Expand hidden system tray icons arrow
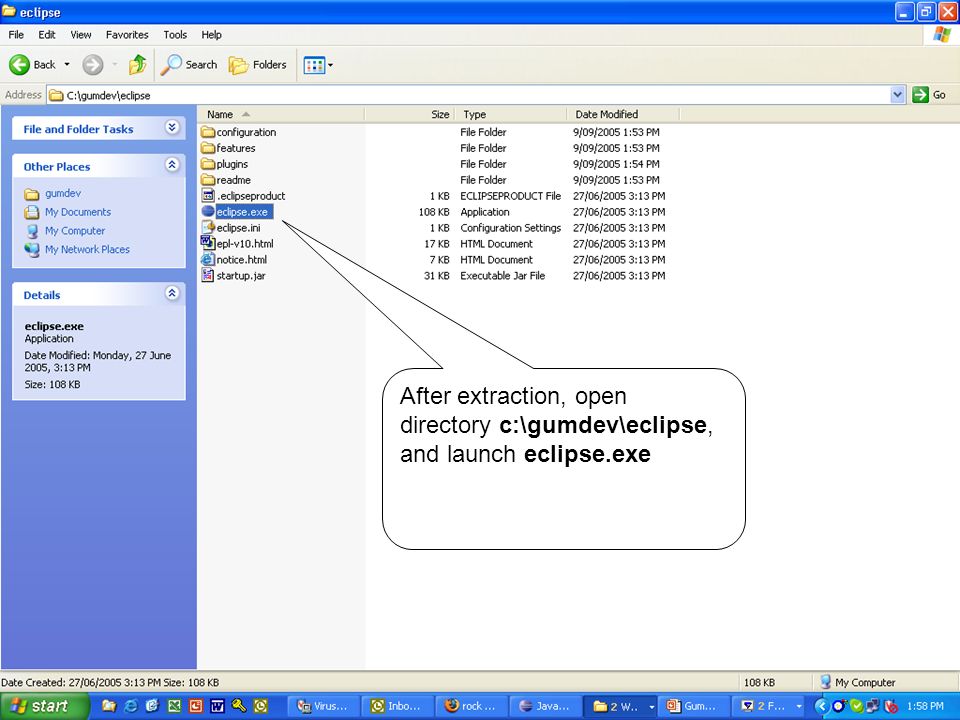960x720 pixels. pyautogui.click(x=820, y=706)
